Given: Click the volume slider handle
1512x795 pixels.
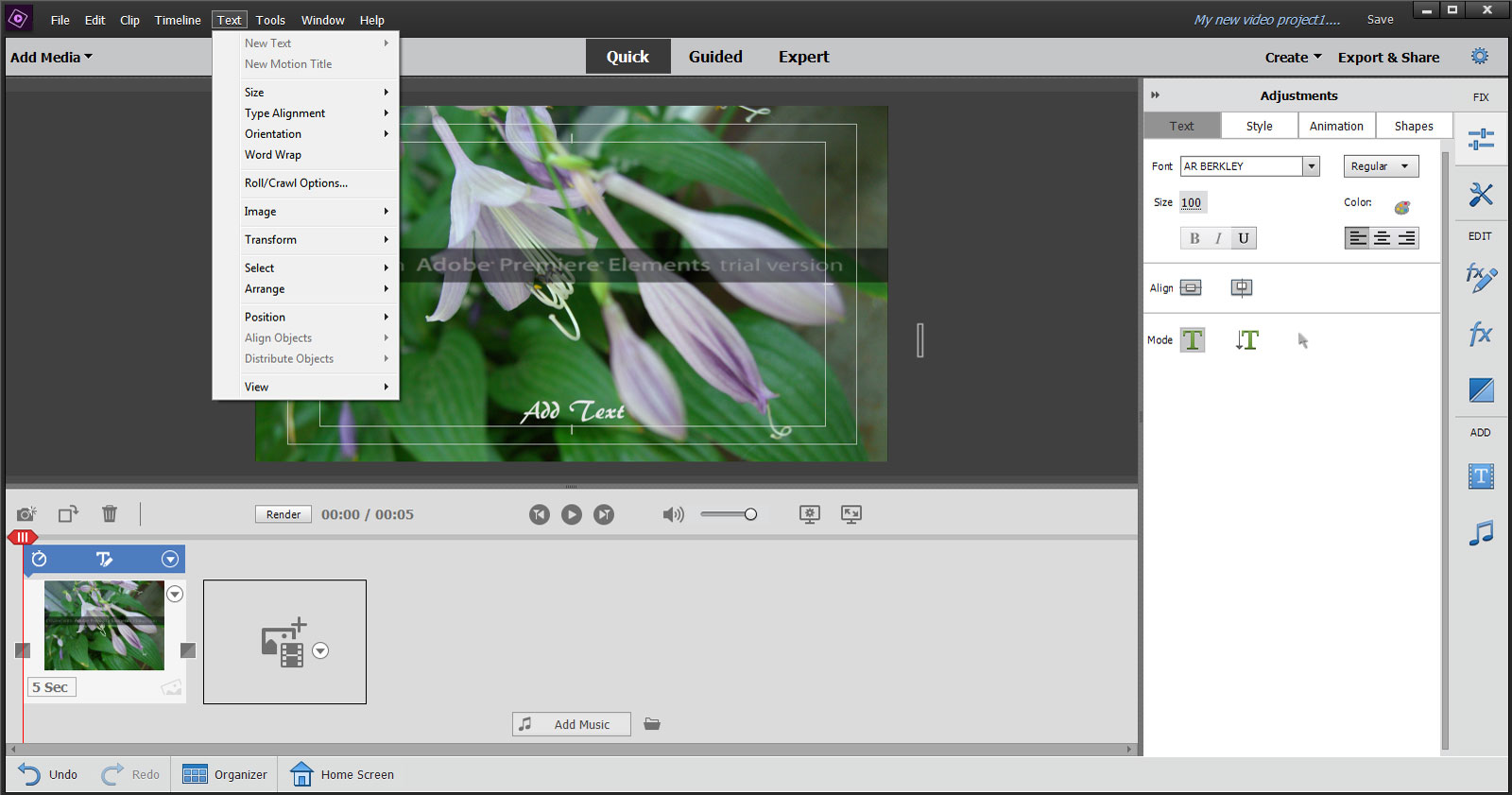Looking at the screenshot, I should [750, 514].
